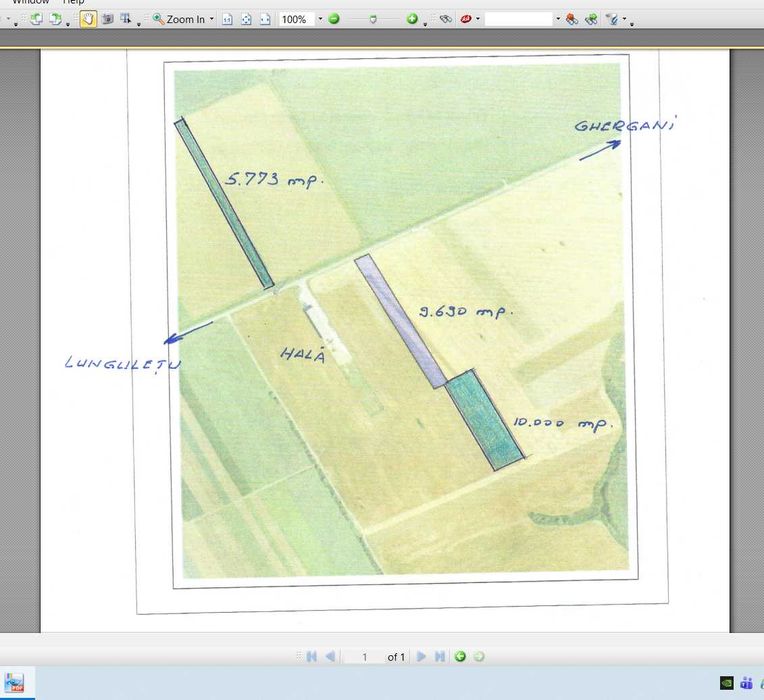Set view to Fit Page
This screenshot has height=700, width=764.
247,19
